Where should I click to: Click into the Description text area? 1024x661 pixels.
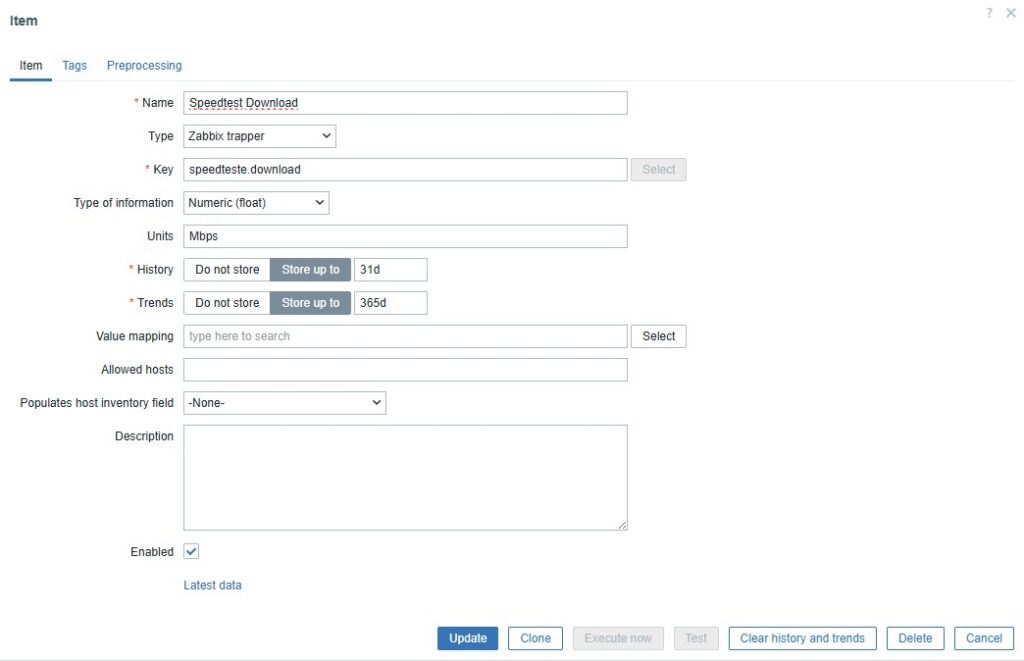[405, 477]
